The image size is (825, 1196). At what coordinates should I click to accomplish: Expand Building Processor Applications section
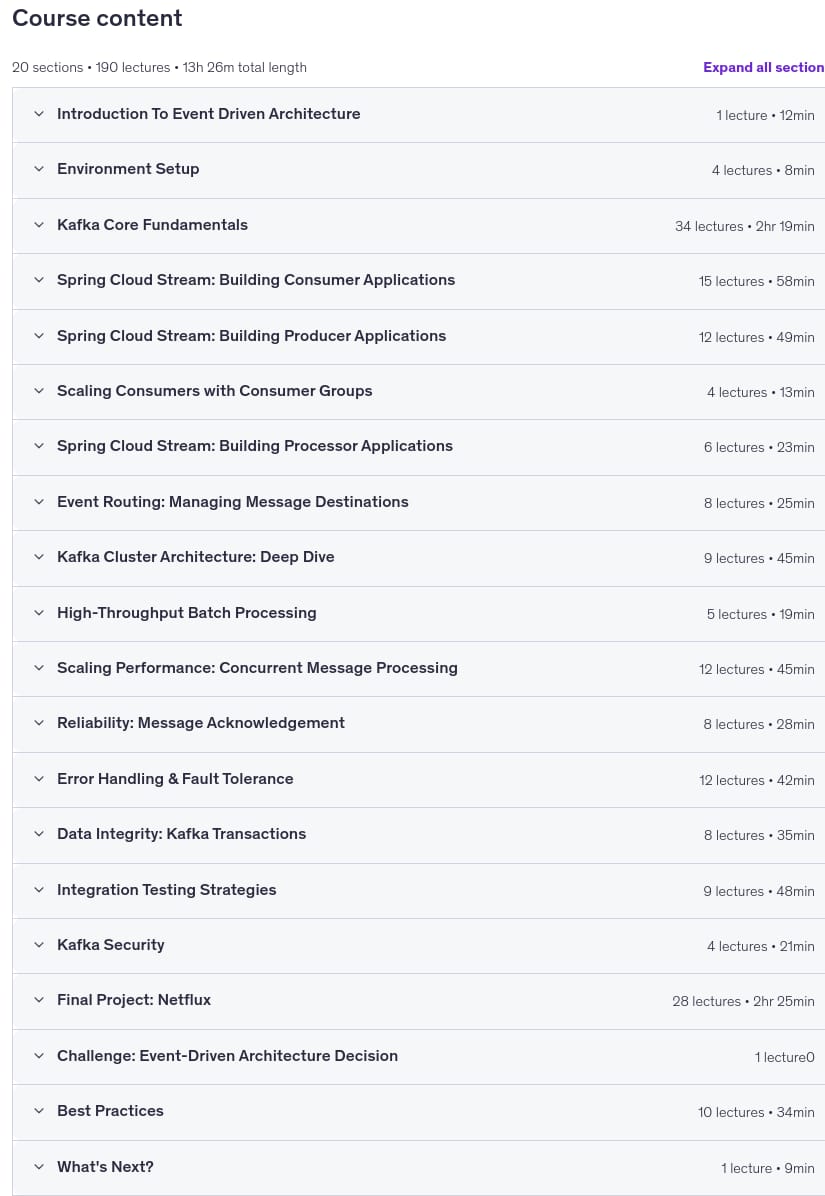(419, 447)
